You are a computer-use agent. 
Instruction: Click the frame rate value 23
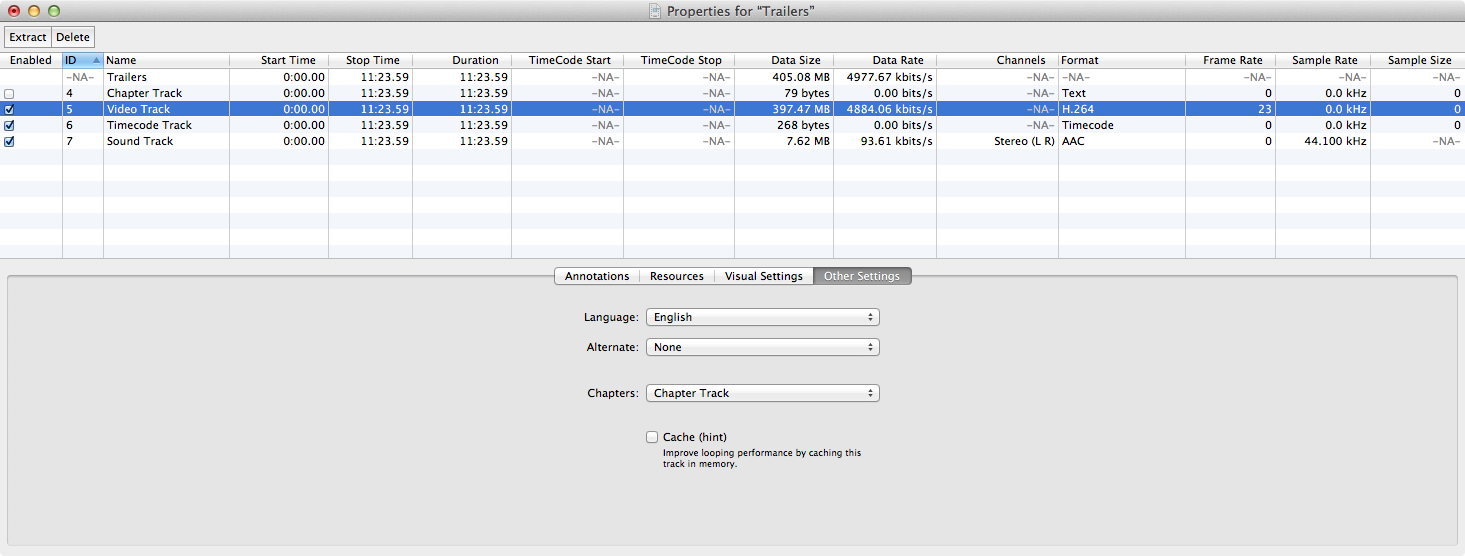(x=1265, y=109)
